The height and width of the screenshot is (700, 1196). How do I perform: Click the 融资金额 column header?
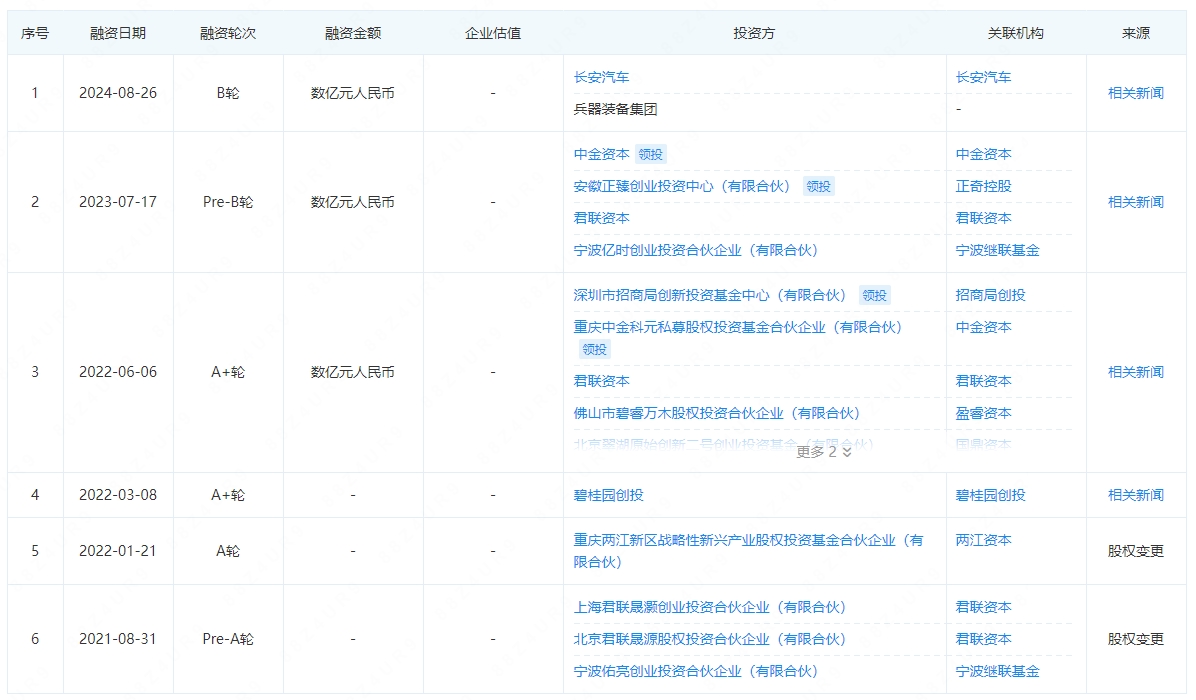point(352,33)
